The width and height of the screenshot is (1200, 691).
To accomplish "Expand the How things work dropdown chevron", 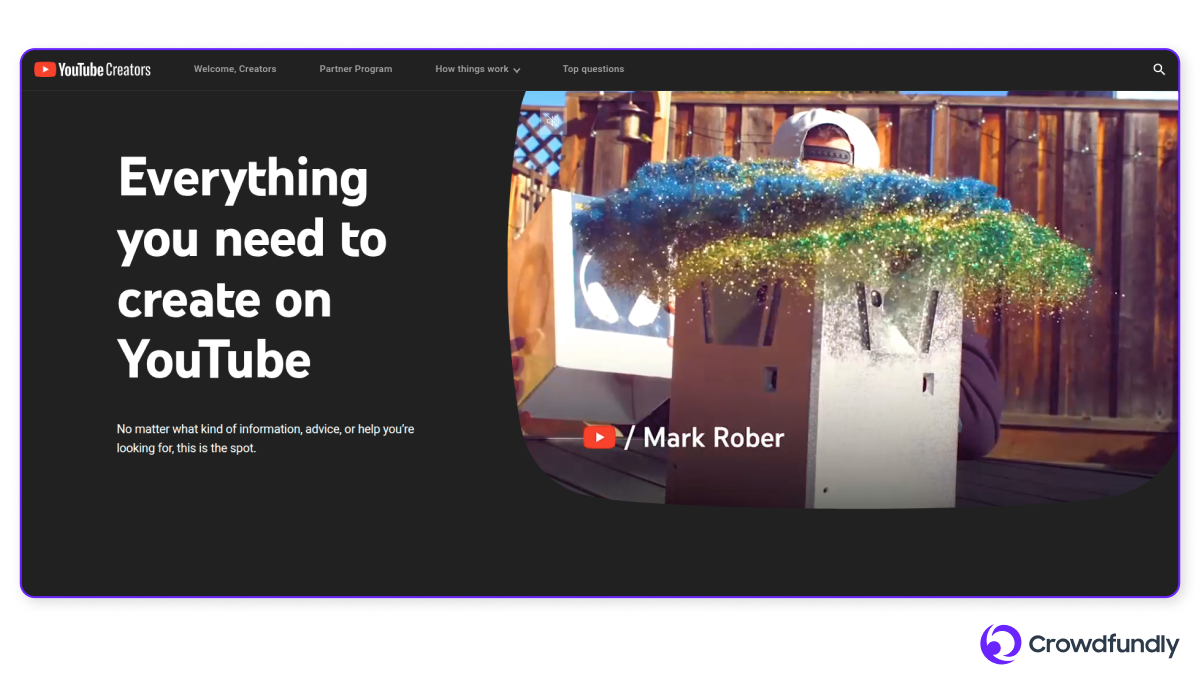I will pos(517,70).
